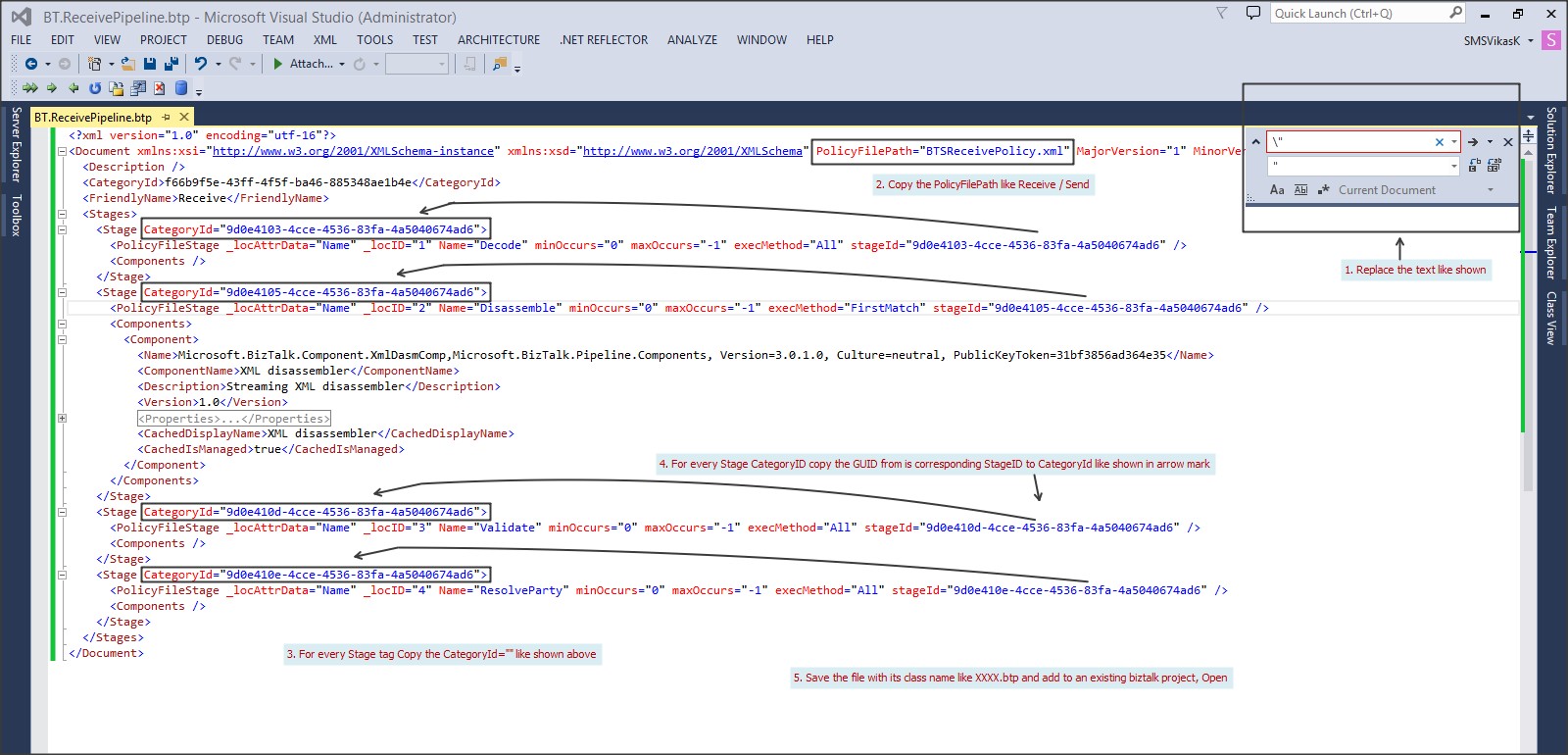1568x755 pixels.
Task: Click the Find in Files icon
Action: 500,64
